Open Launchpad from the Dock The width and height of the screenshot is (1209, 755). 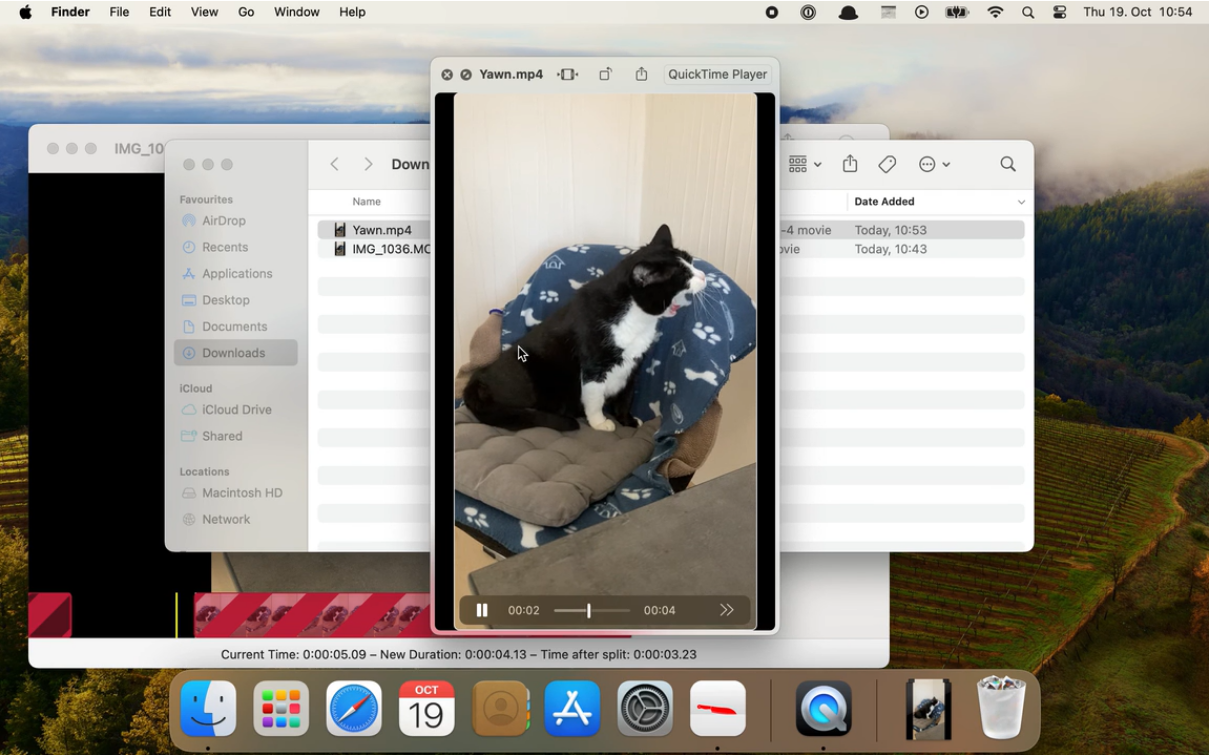pyautogui.click(x=281, y=709)
